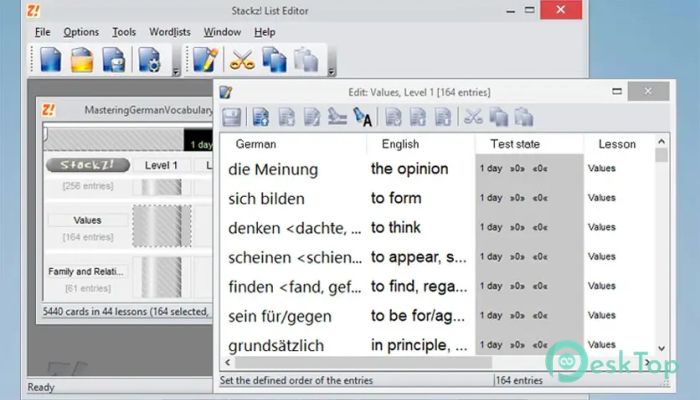700x400 pixels.
Task: Select the 'grundsätzlich' entry
Action: click(x=276, y=346)
